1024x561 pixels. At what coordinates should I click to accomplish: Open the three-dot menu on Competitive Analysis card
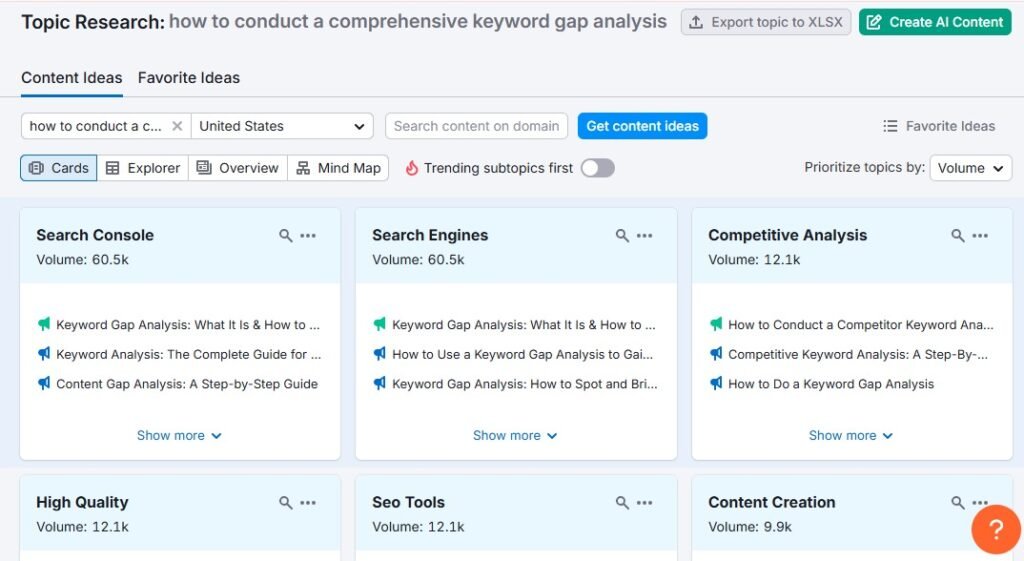[980, 236]
